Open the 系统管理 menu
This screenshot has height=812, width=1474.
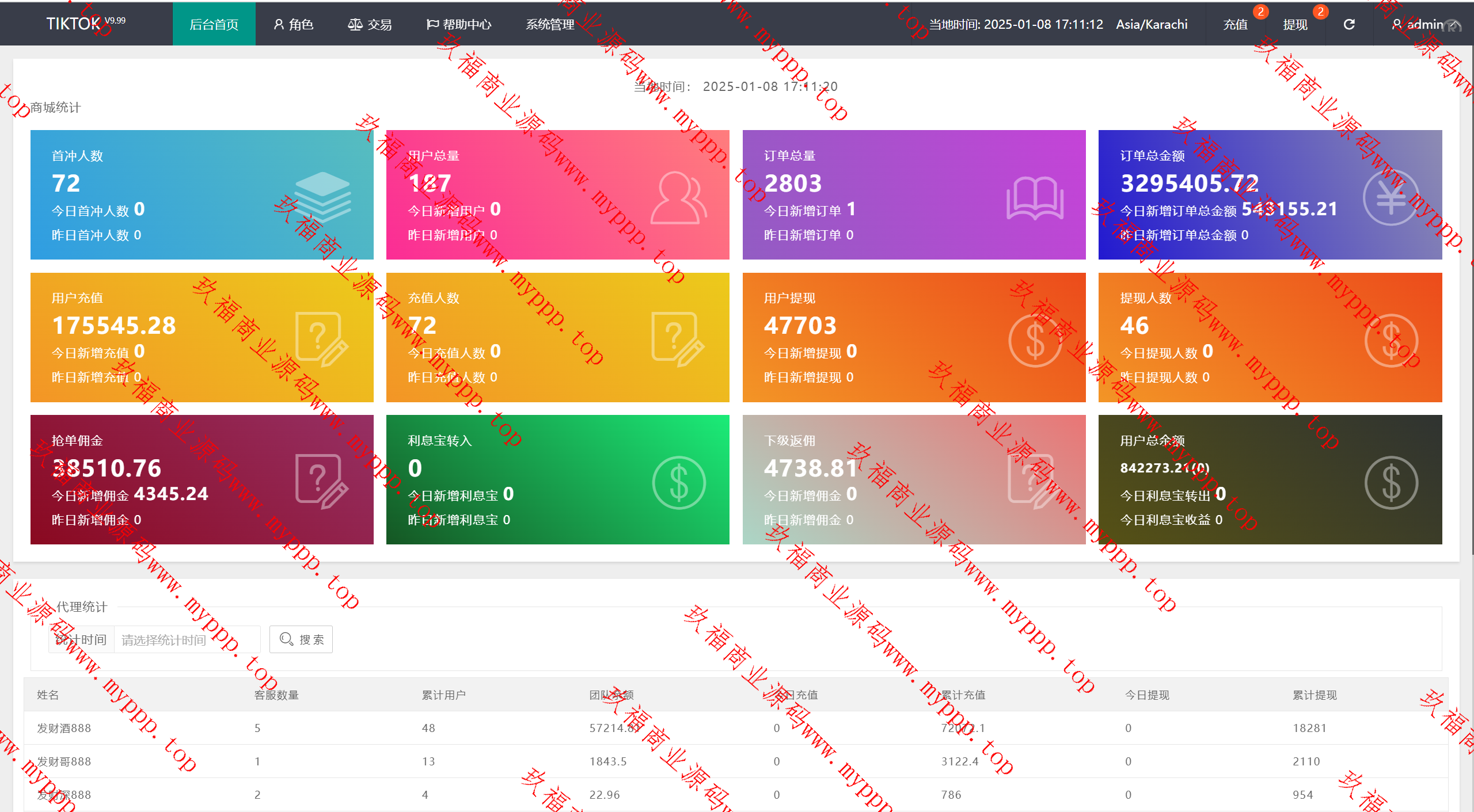[550, 24]
